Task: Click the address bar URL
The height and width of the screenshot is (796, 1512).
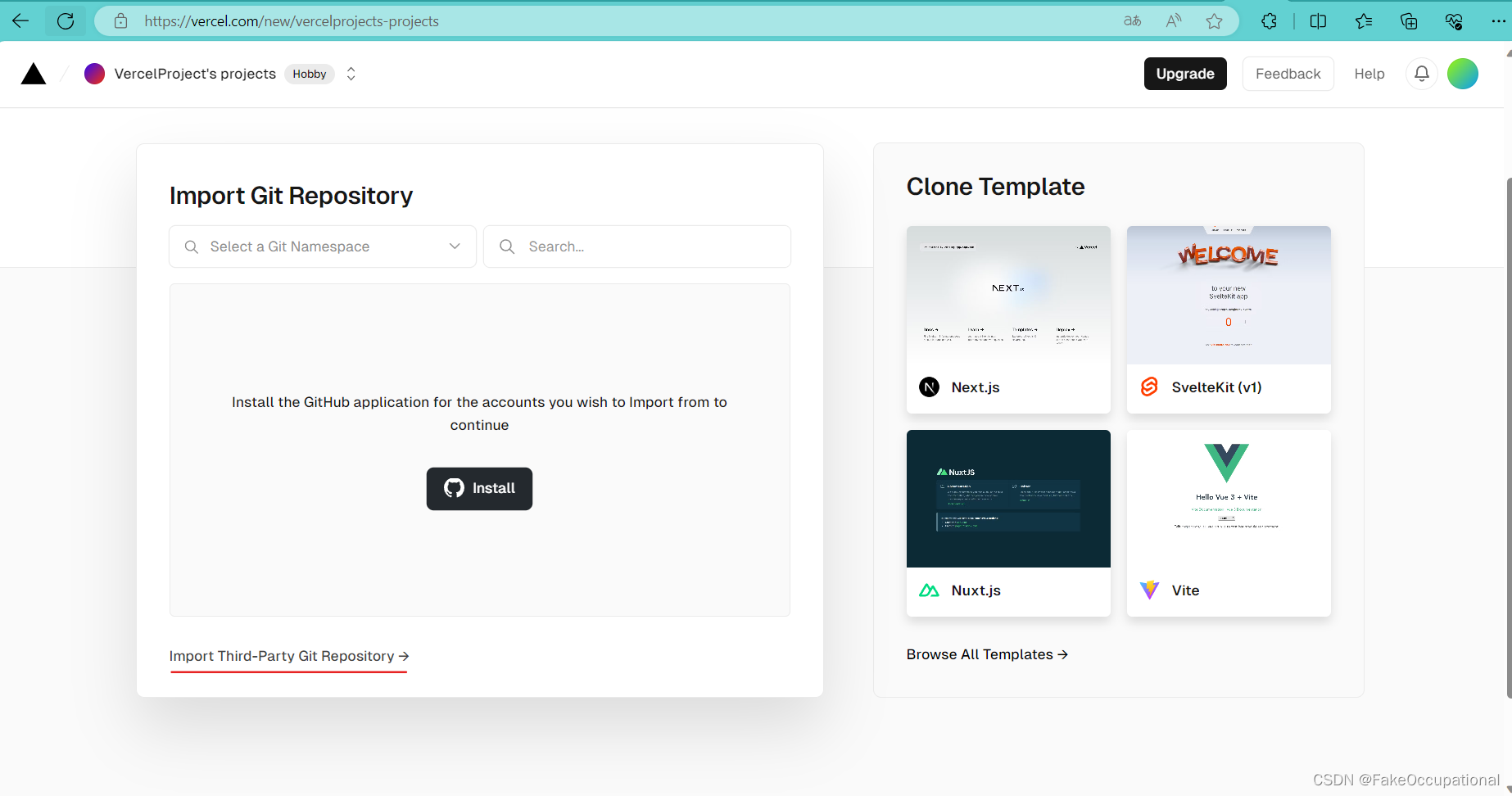Action: [x=291, y=21]
